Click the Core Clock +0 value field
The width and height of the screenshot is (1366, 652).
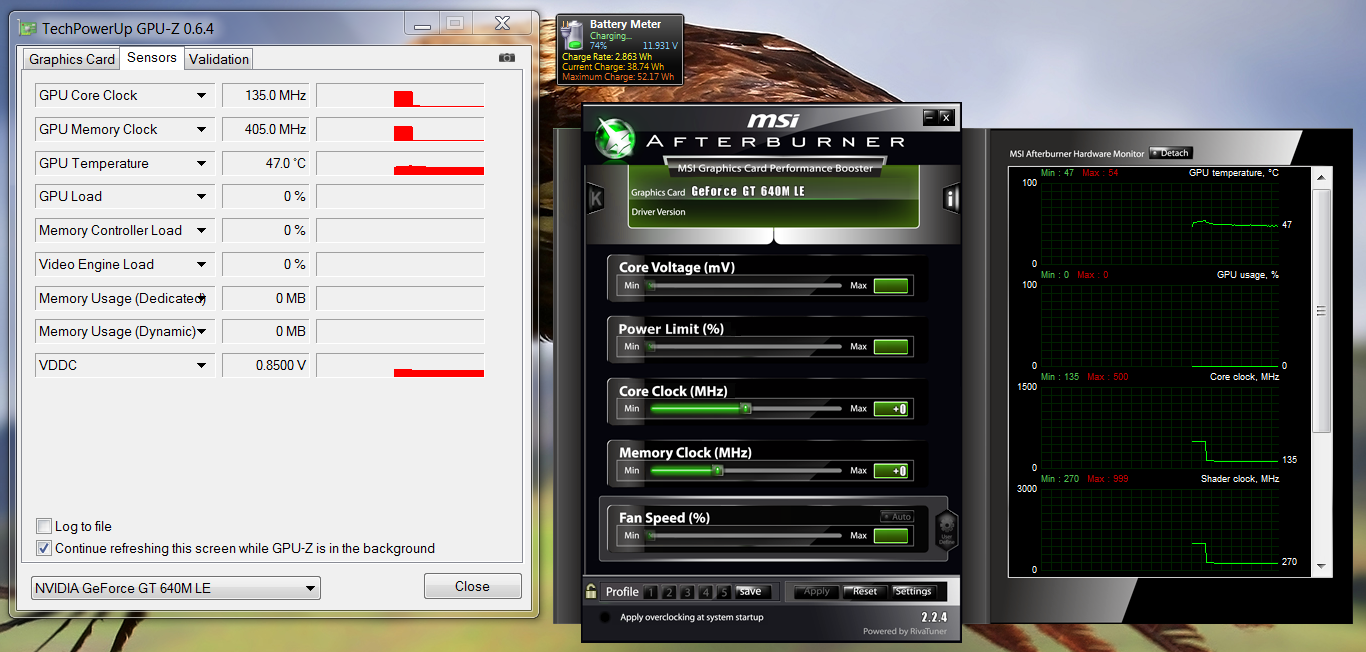point(891,409)
